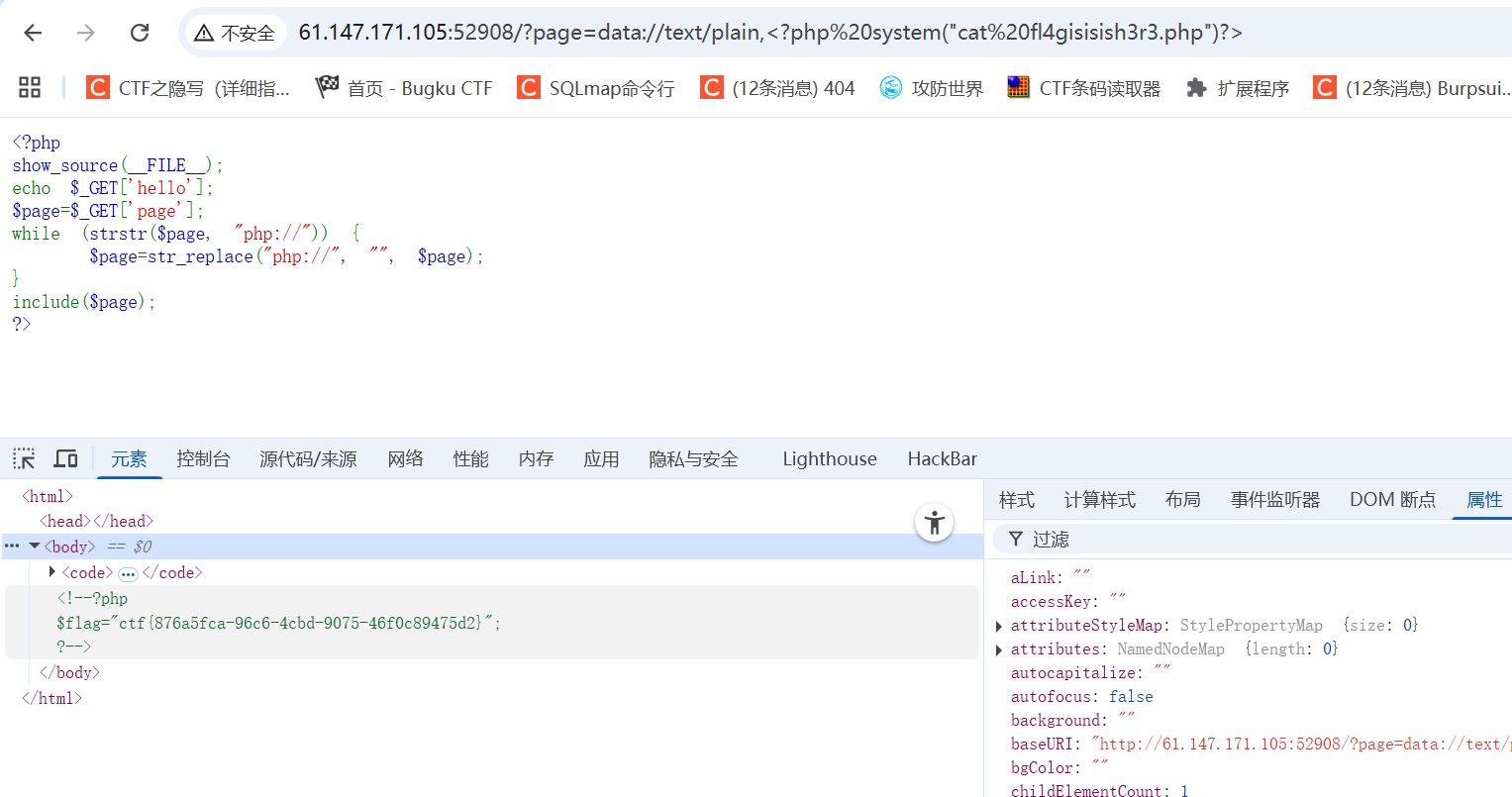The height and width of the screenshot is (797, 1512).
Task: Click the include($page) code line
Action: pyautogui.click(x=84, y=302)
